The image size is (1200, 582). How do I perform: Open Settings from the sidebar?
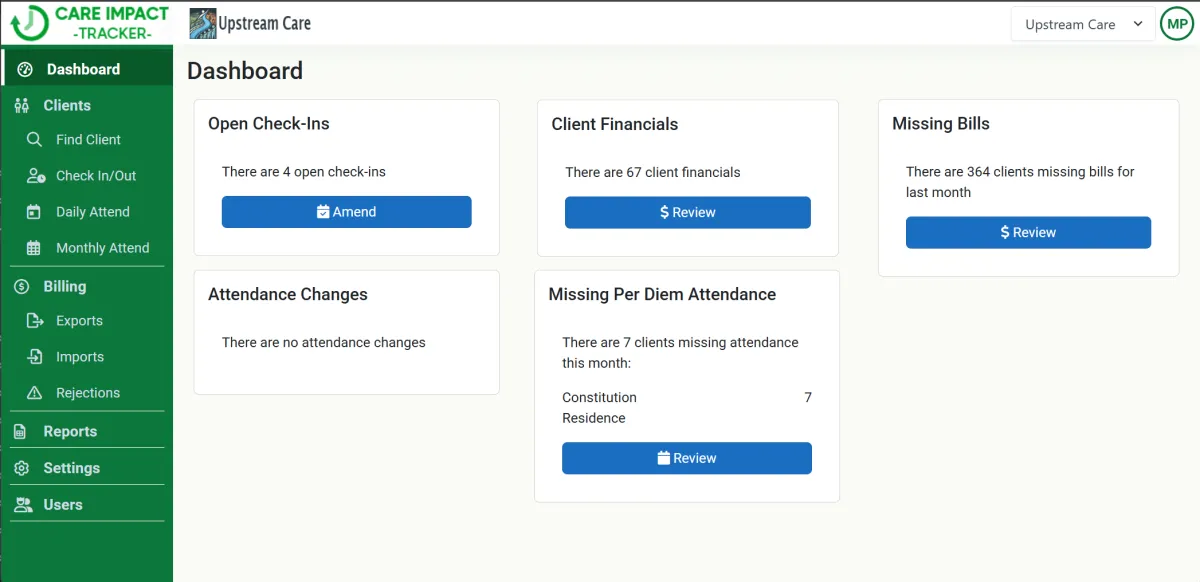tap(71, 468)
